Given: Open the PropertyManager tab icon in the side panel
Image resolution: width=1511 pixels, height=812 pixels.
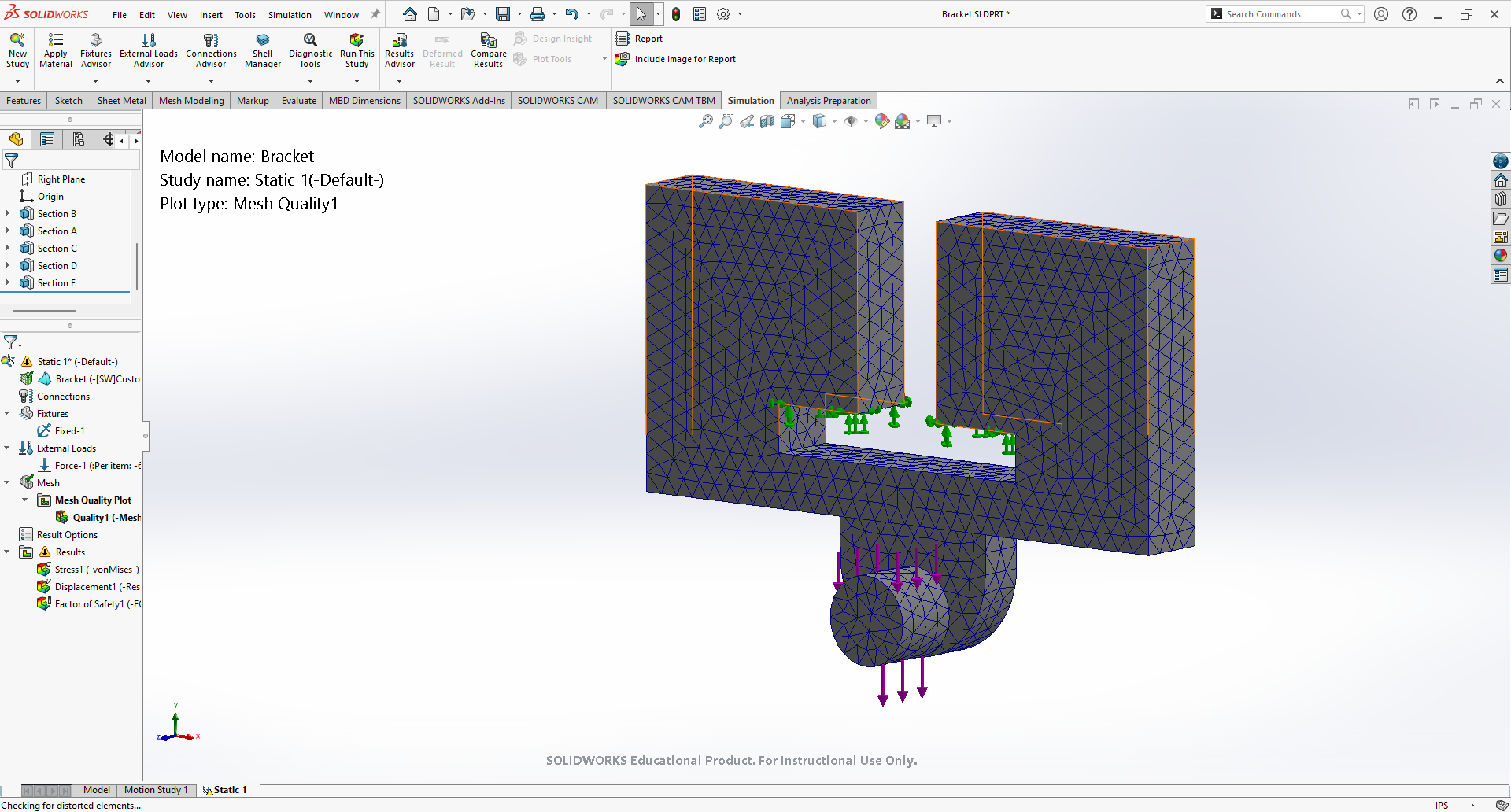Looking at the screenshot, I should point(47,139).
